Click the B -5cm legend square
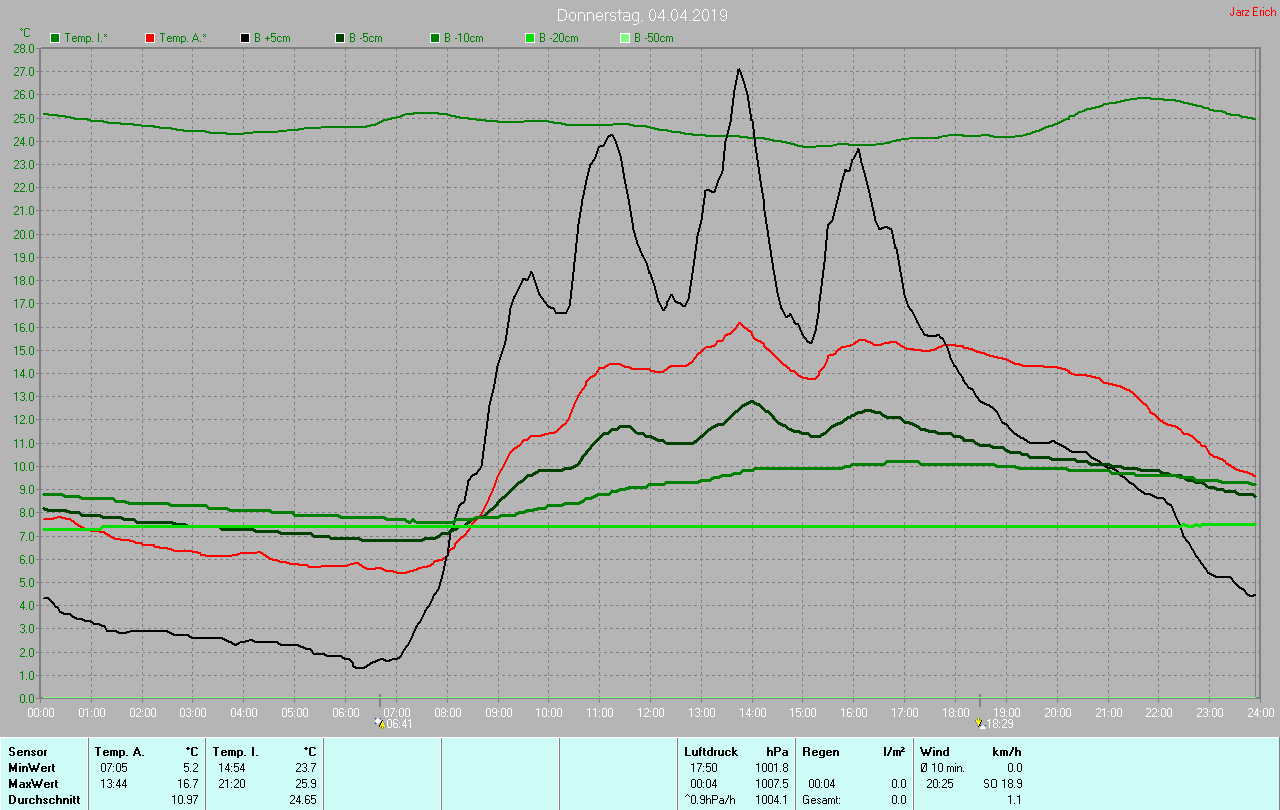 coord(340,38)
